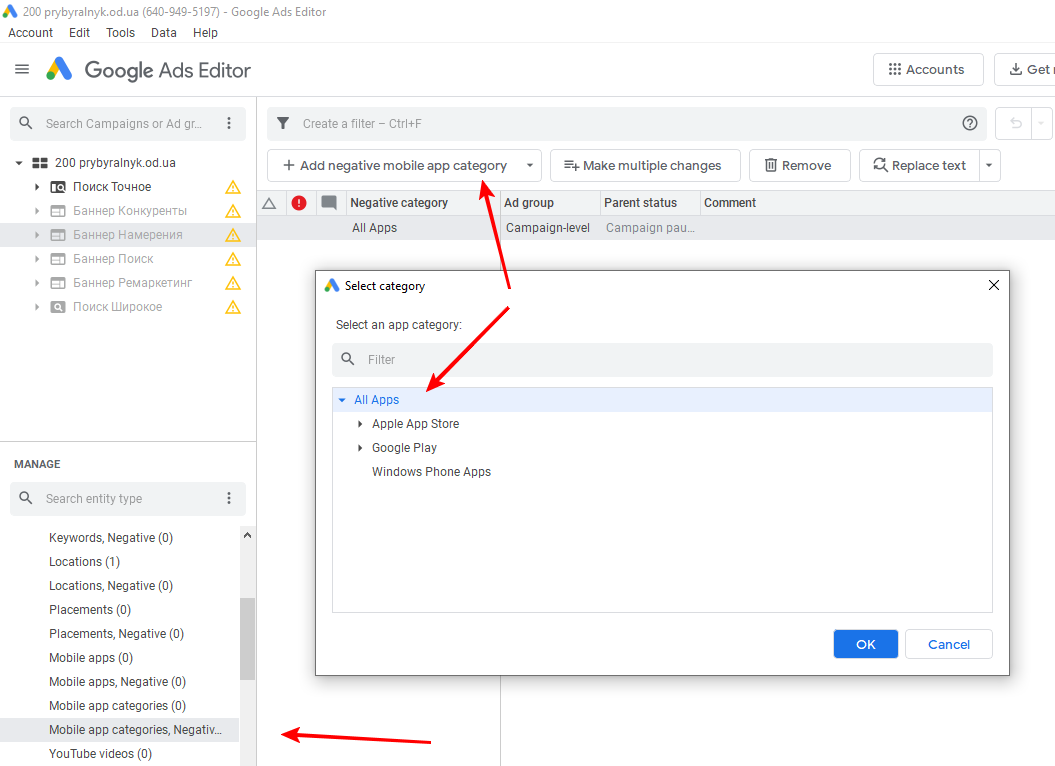Open campaign search options three-dot menu
The image size is (1055, 766).
point(229,123)
